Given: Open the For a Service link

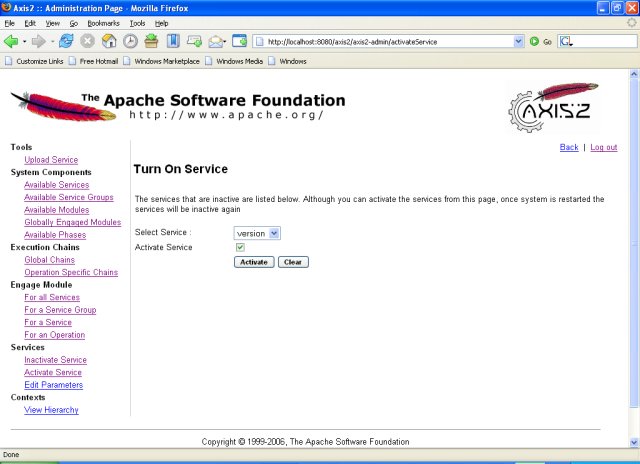Looking at the screenshot, I should (48, 322).
